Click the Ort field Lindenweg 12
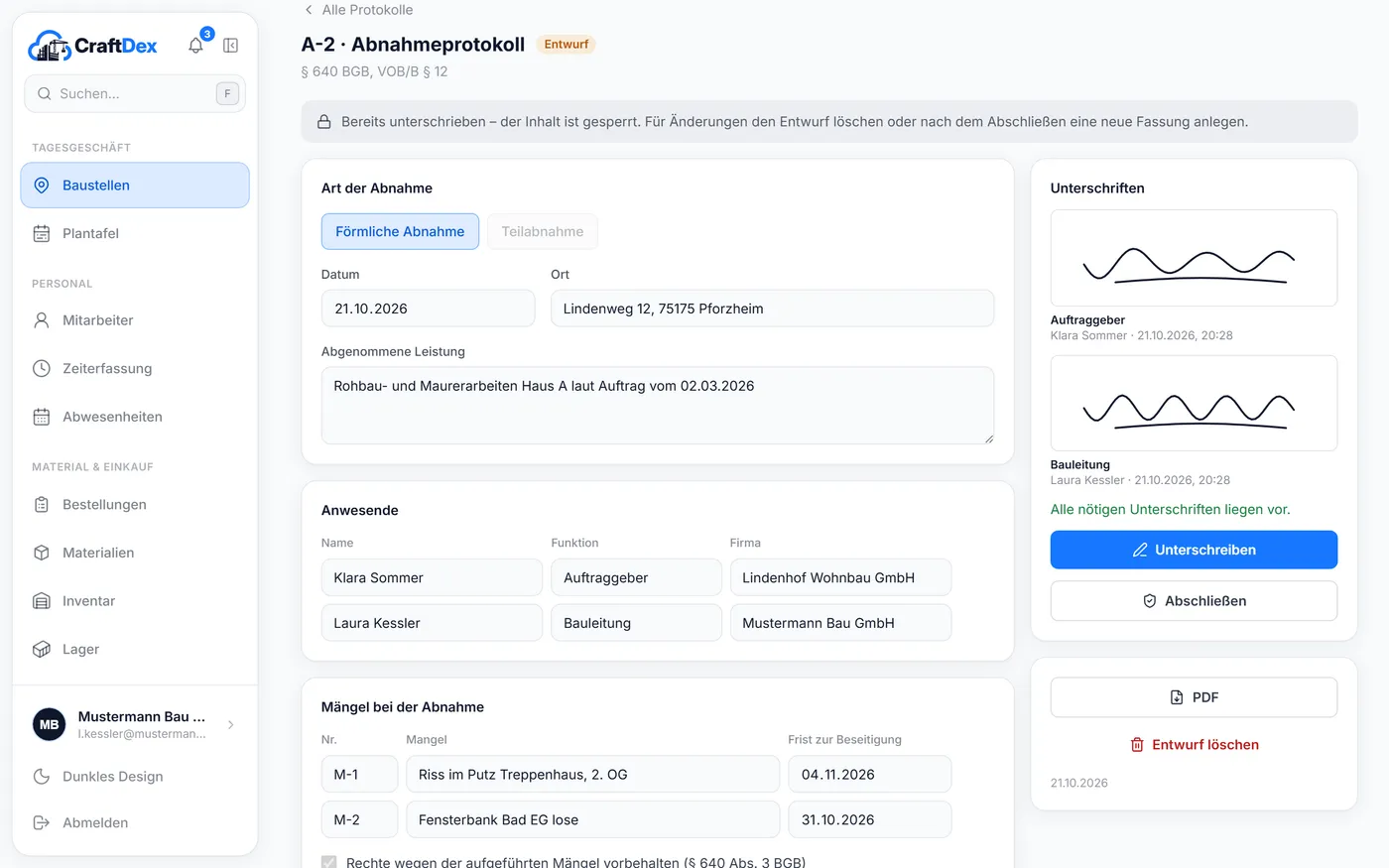 [x=772, y=309]
